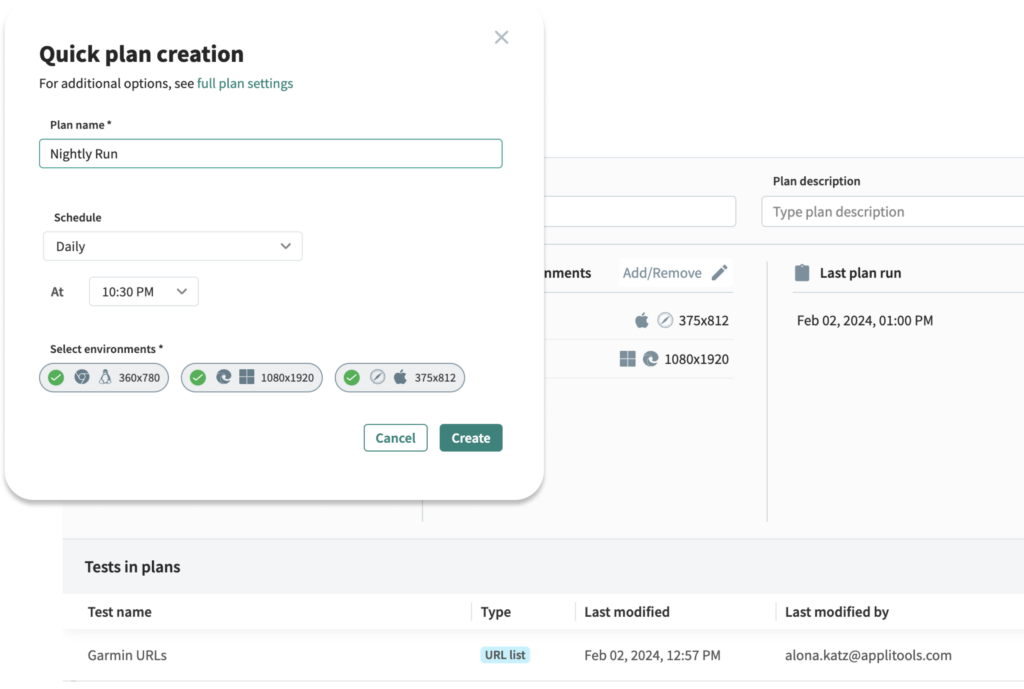Select the Chrome browser icon in 360x780 environment

81,377
